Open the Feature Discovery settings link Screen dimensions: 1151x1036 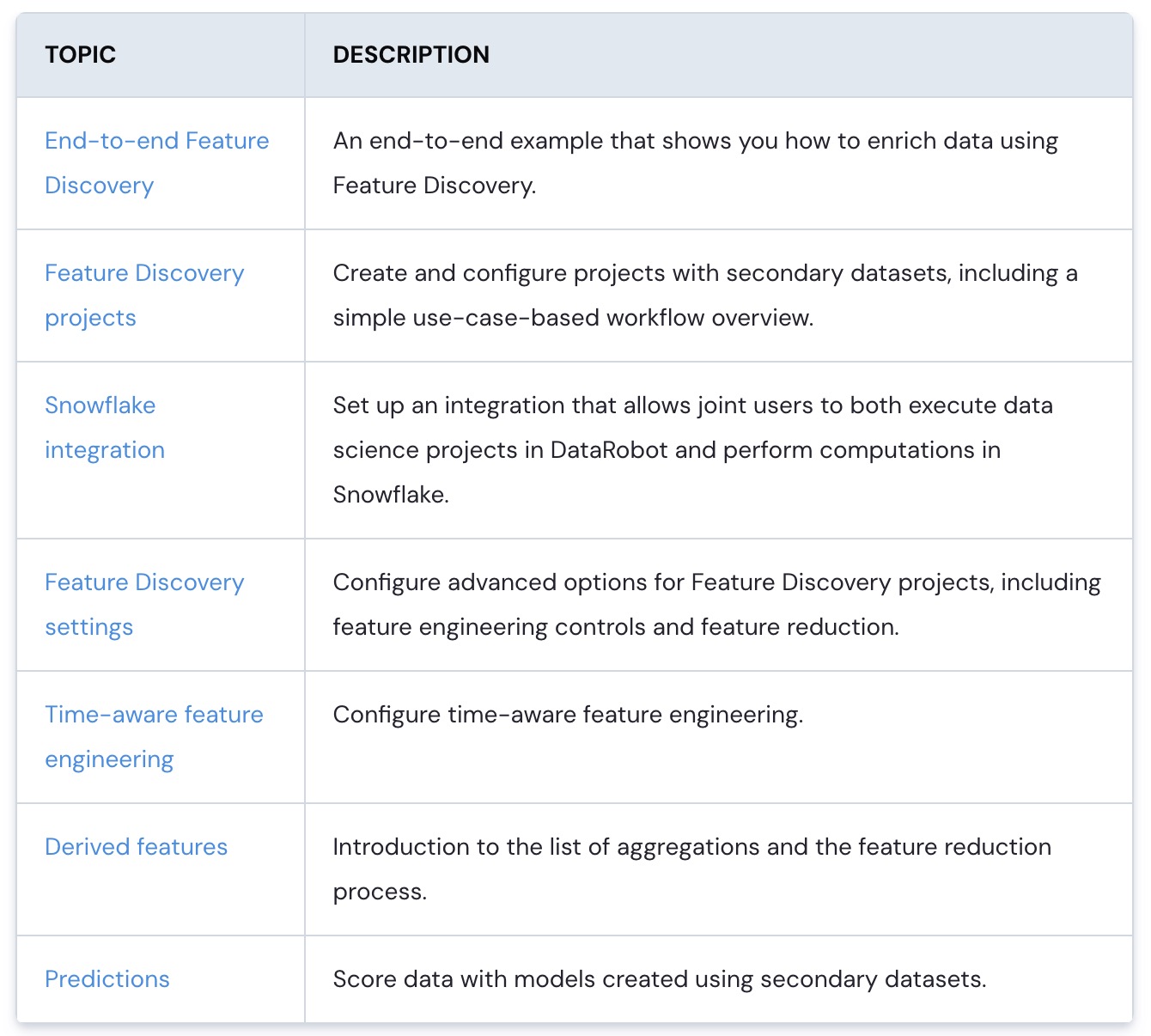144,605
